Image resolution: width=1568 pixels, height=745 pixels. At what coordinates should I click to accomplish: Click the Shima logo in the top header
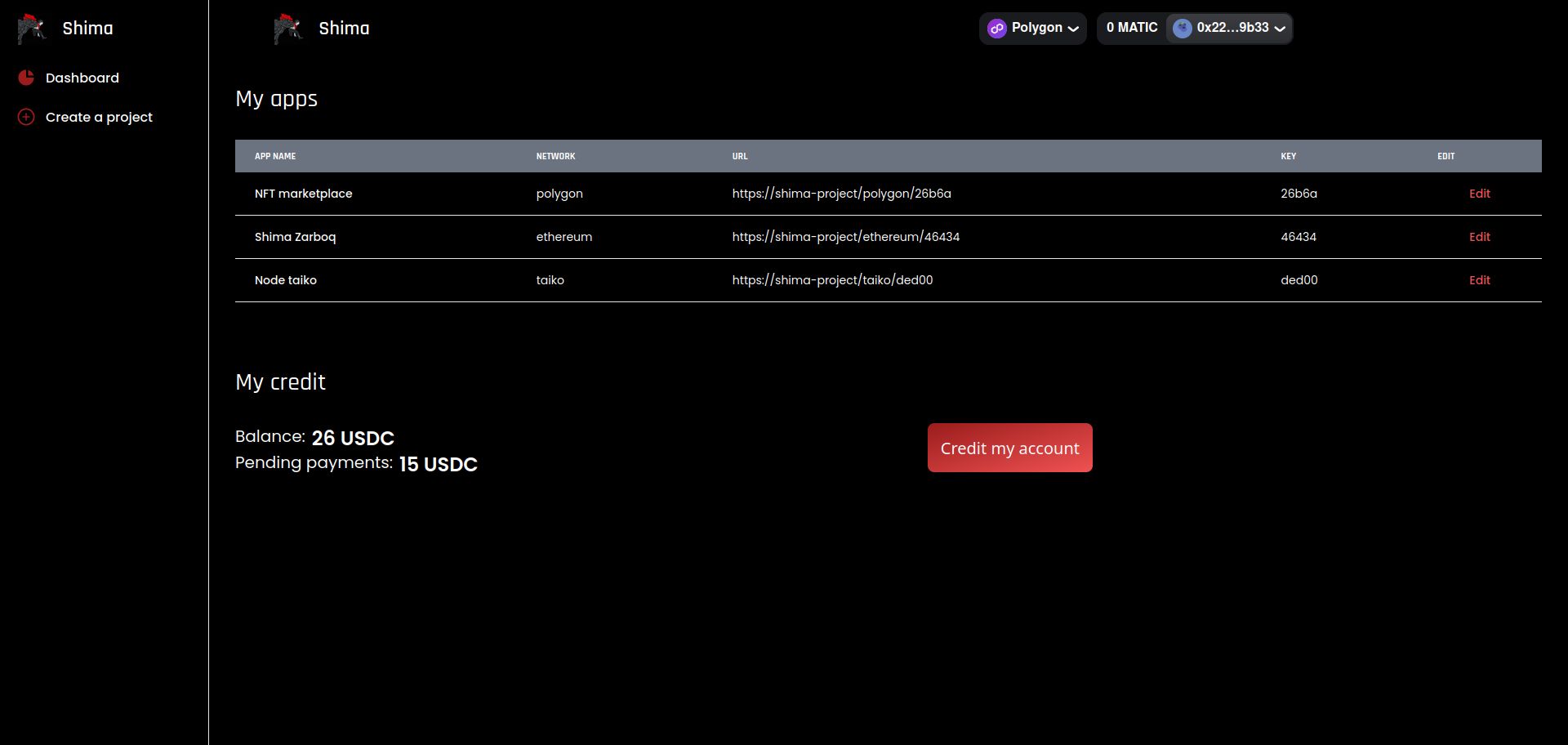[x=288, y=29]
